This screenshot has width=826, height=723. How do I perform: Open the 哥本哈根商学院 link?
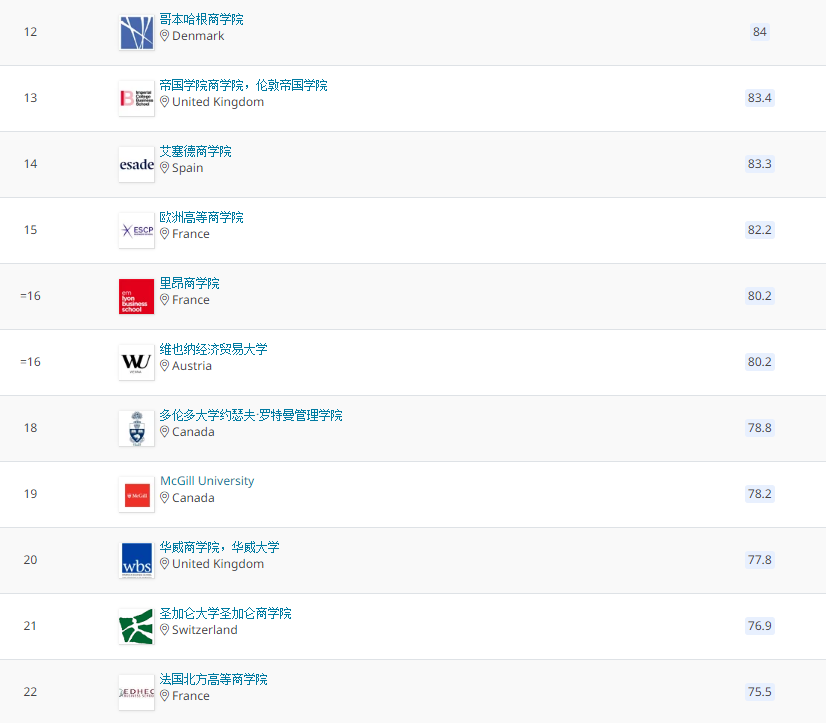point(201,19)
